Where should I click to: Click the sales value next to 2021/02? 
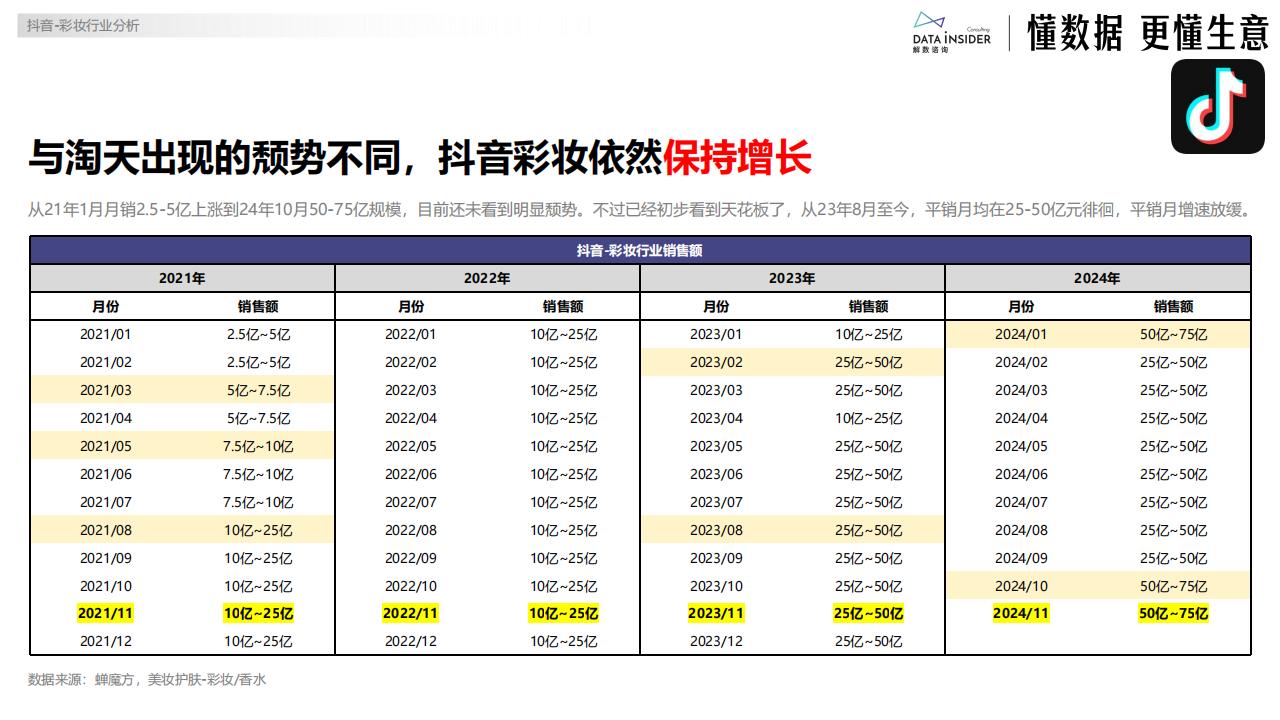point(258,362)
